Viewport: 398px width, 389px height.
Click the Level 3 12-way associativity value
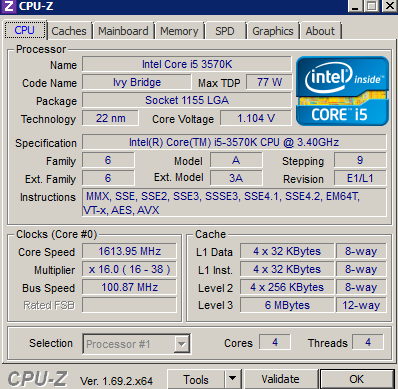[361, 305]
